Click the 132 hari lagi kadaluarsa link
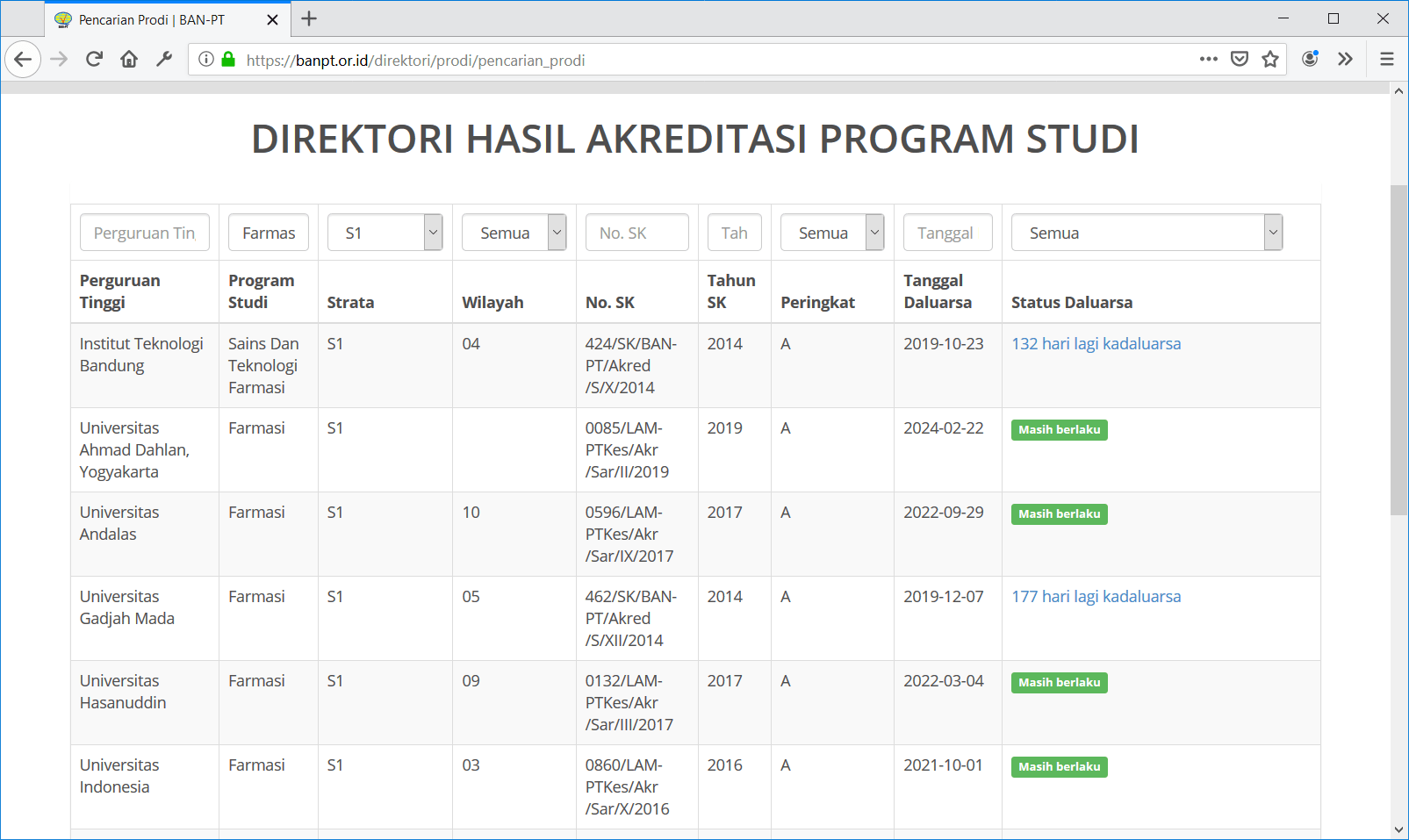The height and width of the screenshot is (840, 1409). [1096, 344]
